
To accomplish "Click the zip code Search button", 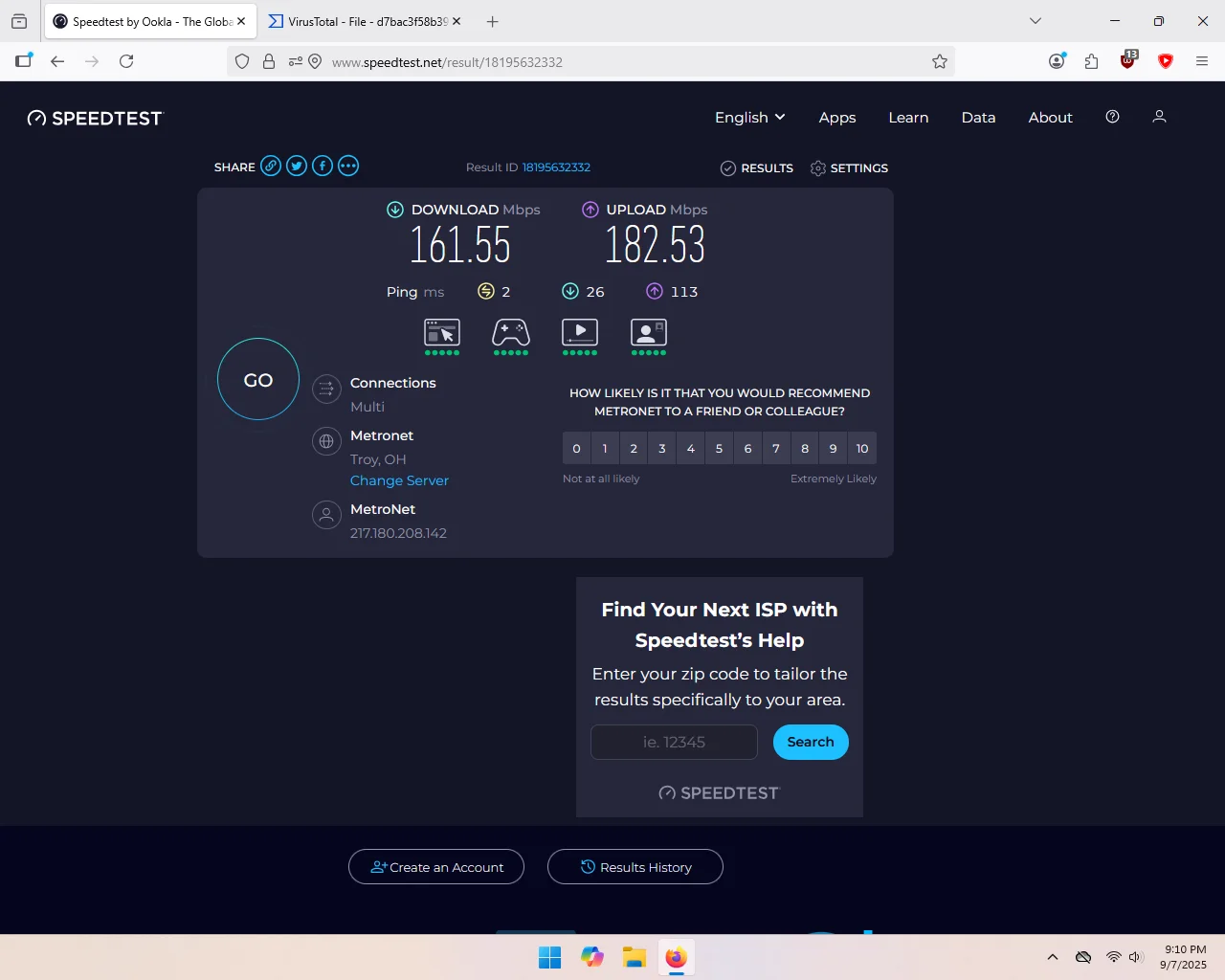I will point(811,742).
